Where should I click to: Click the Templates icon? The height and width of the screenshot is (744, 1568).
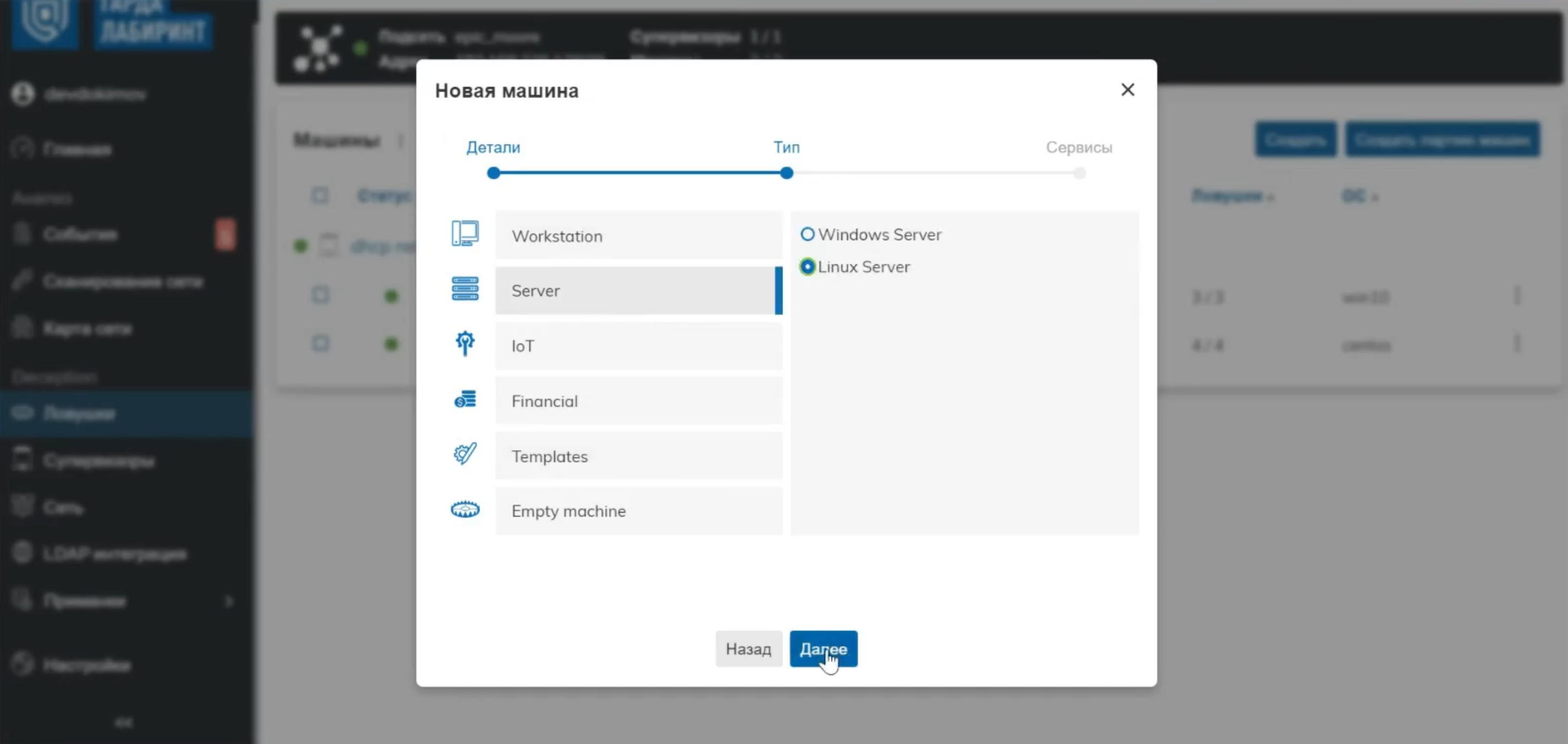point(464,454)
